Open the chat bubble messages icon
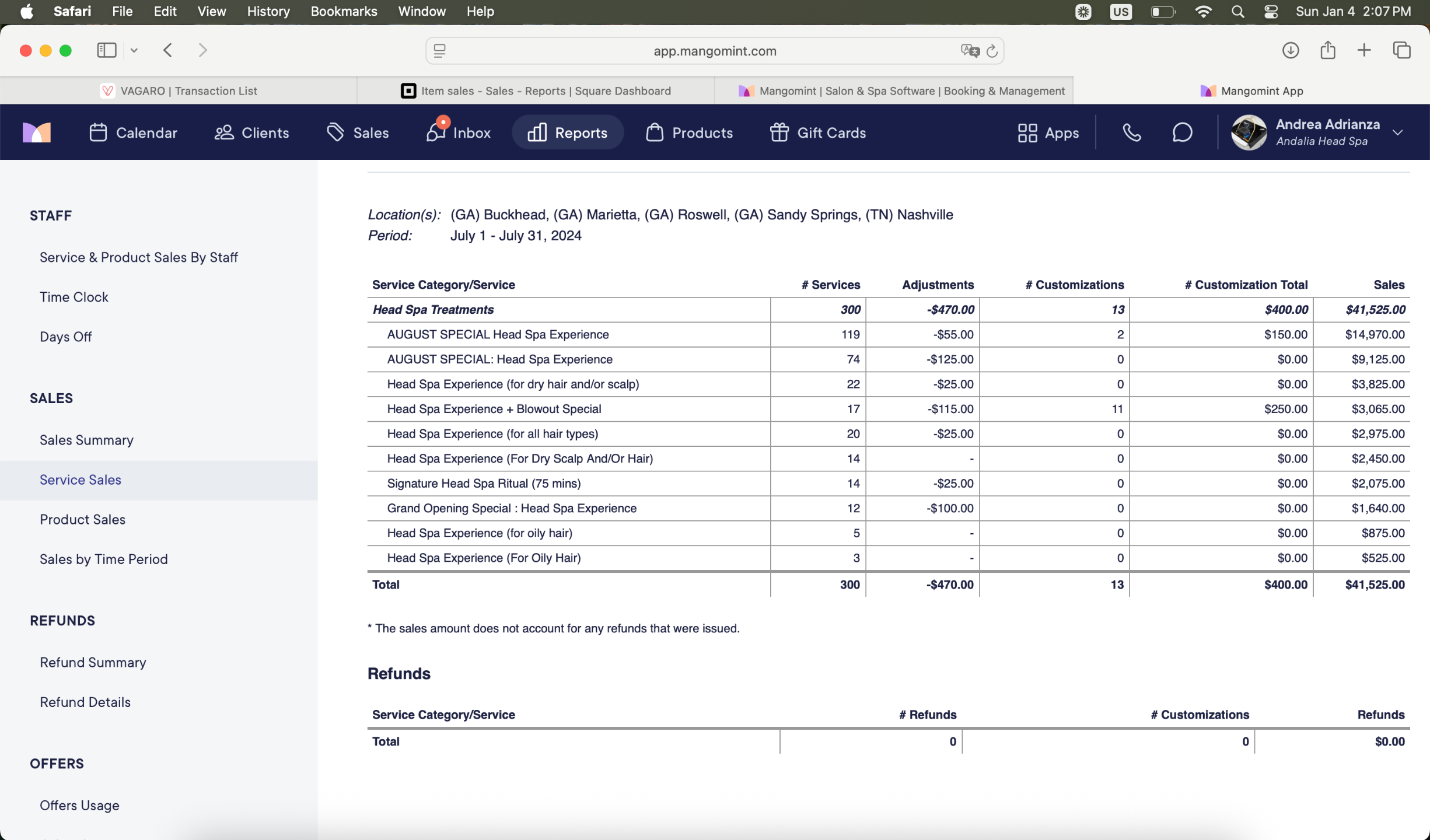 (1182, 133)
